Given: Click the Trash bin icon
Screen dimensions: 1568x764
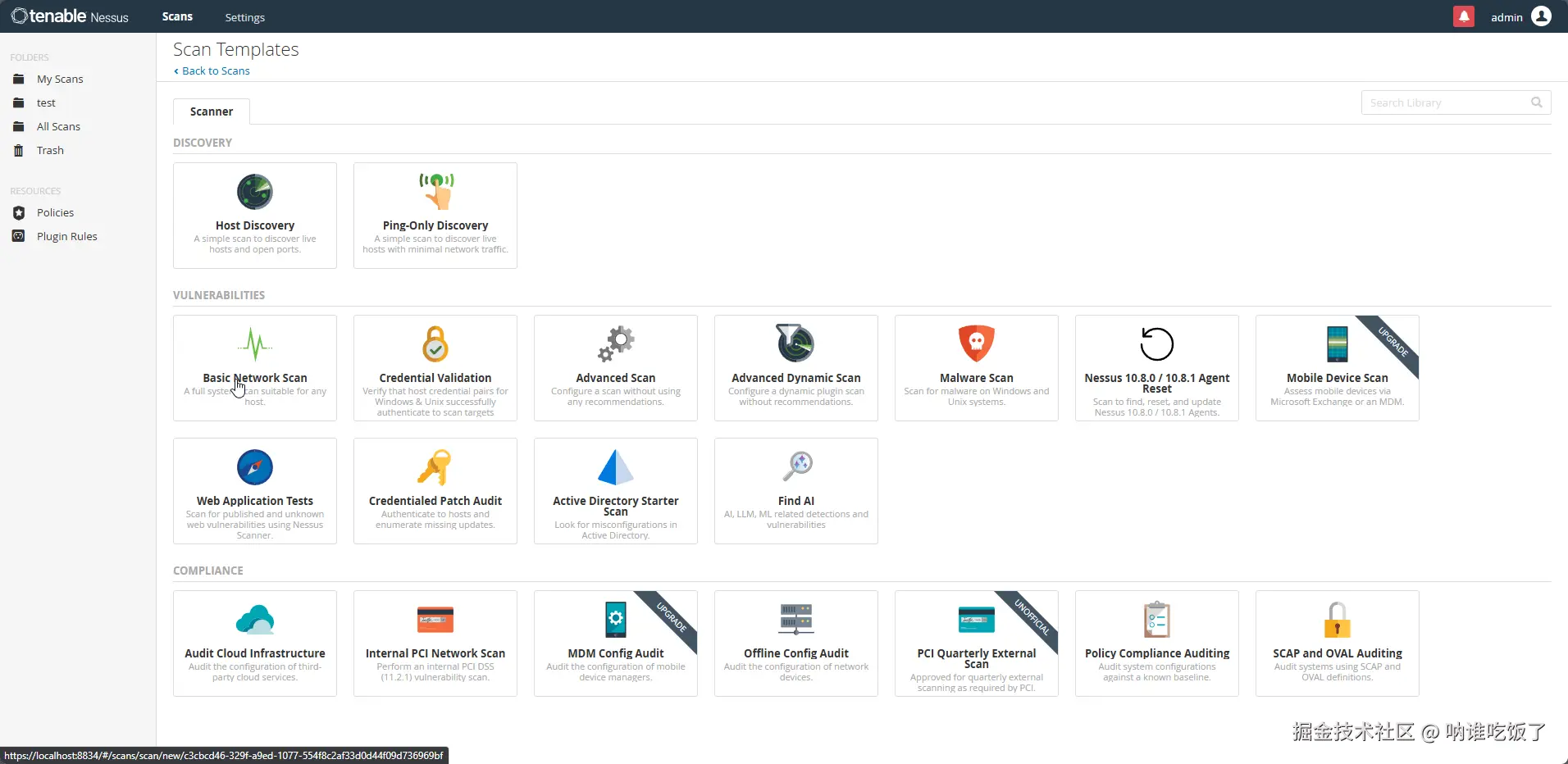Looking at the screenshot, I should tap(19, 151).
